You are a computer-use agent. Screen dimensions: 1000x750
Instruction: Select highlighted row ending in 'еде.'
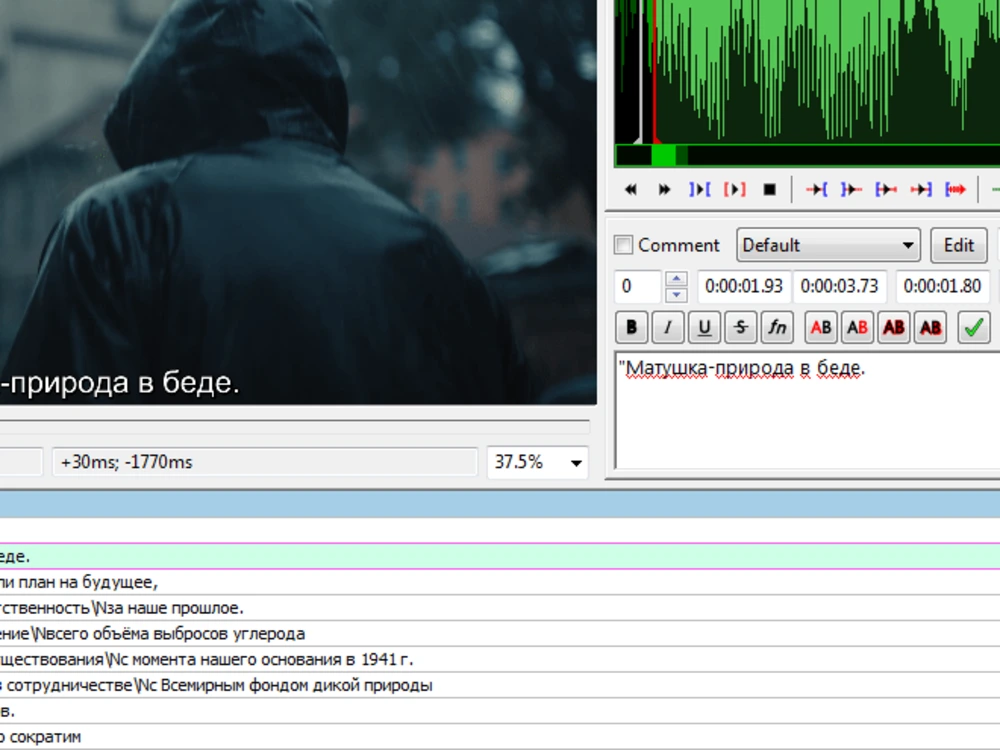pyautogui.click(x=500, y=556)
